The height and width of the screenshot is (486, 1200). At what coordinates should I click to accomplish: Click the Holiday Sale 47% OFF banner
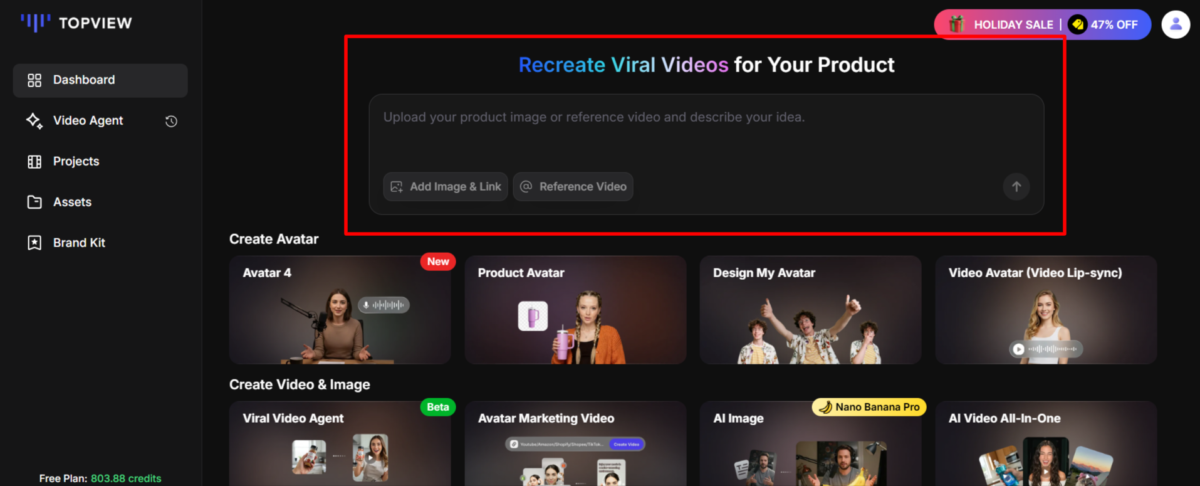click(x=1043, y=25)
